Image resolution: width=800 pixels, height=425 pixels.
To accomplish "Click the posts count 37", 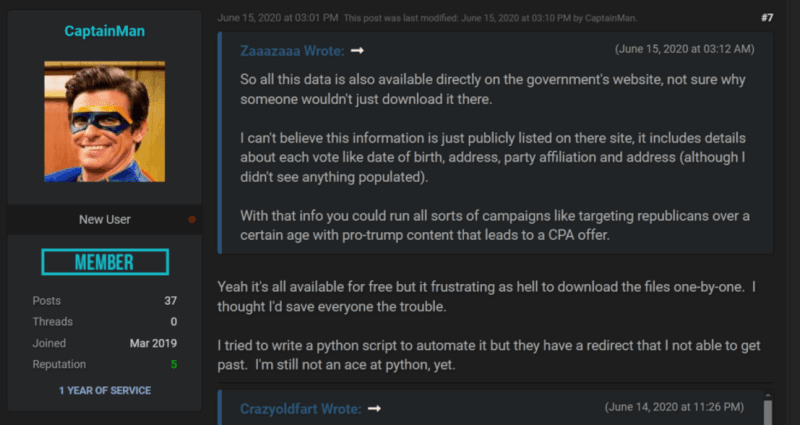I will [x=170, y=301].
